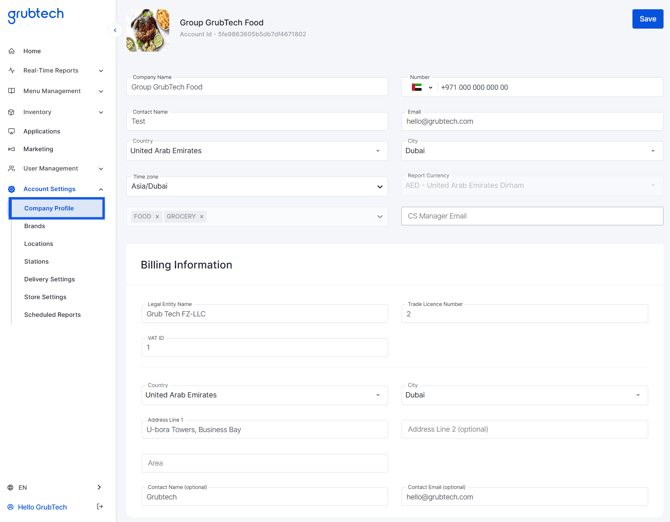Viewport: 670px width, 522px height.
Task: Open Scheduled Reports page
Action: tap(52, 315)
